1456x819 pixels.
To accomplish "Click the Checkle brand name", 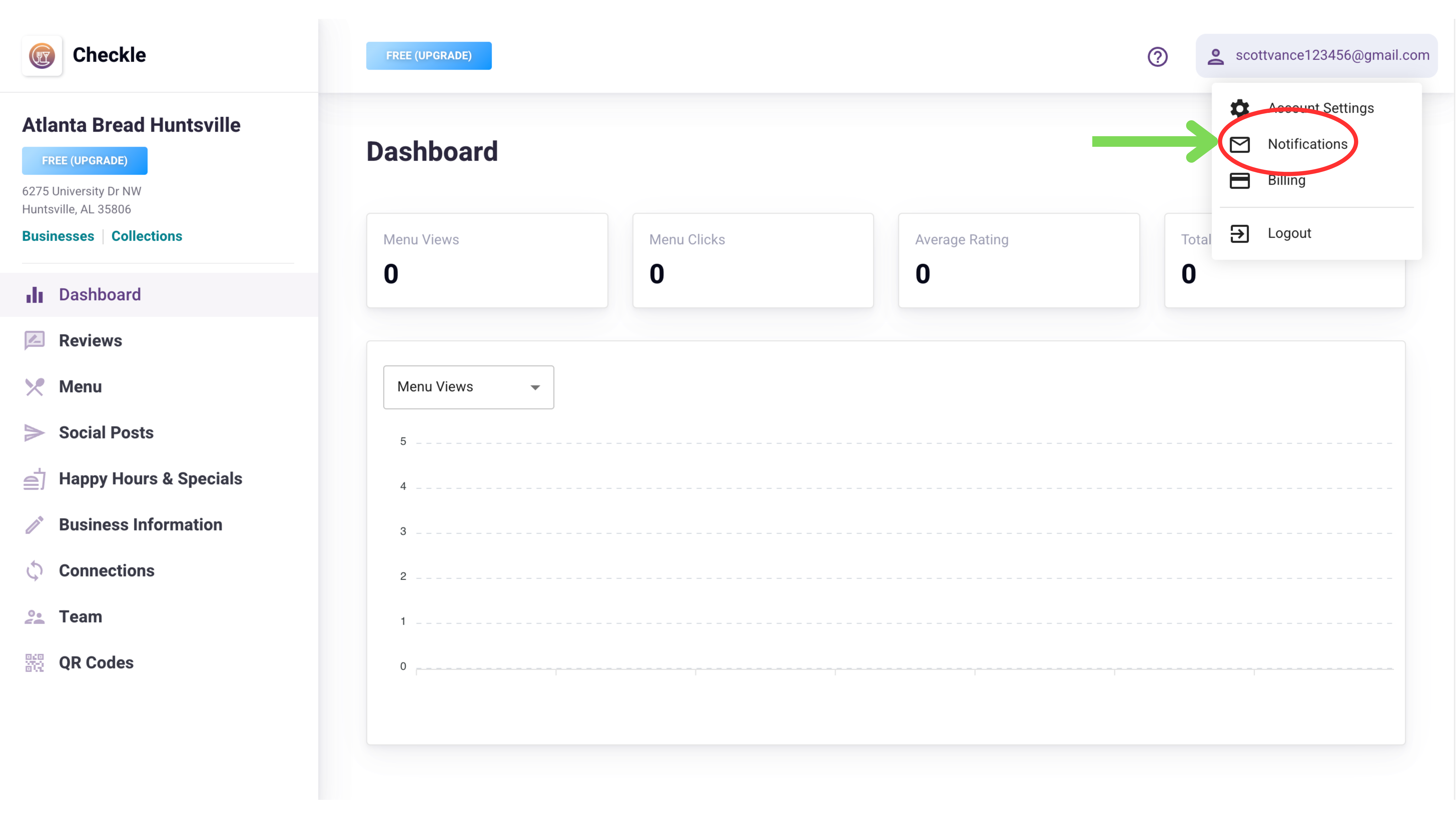I will click(109, 55).
